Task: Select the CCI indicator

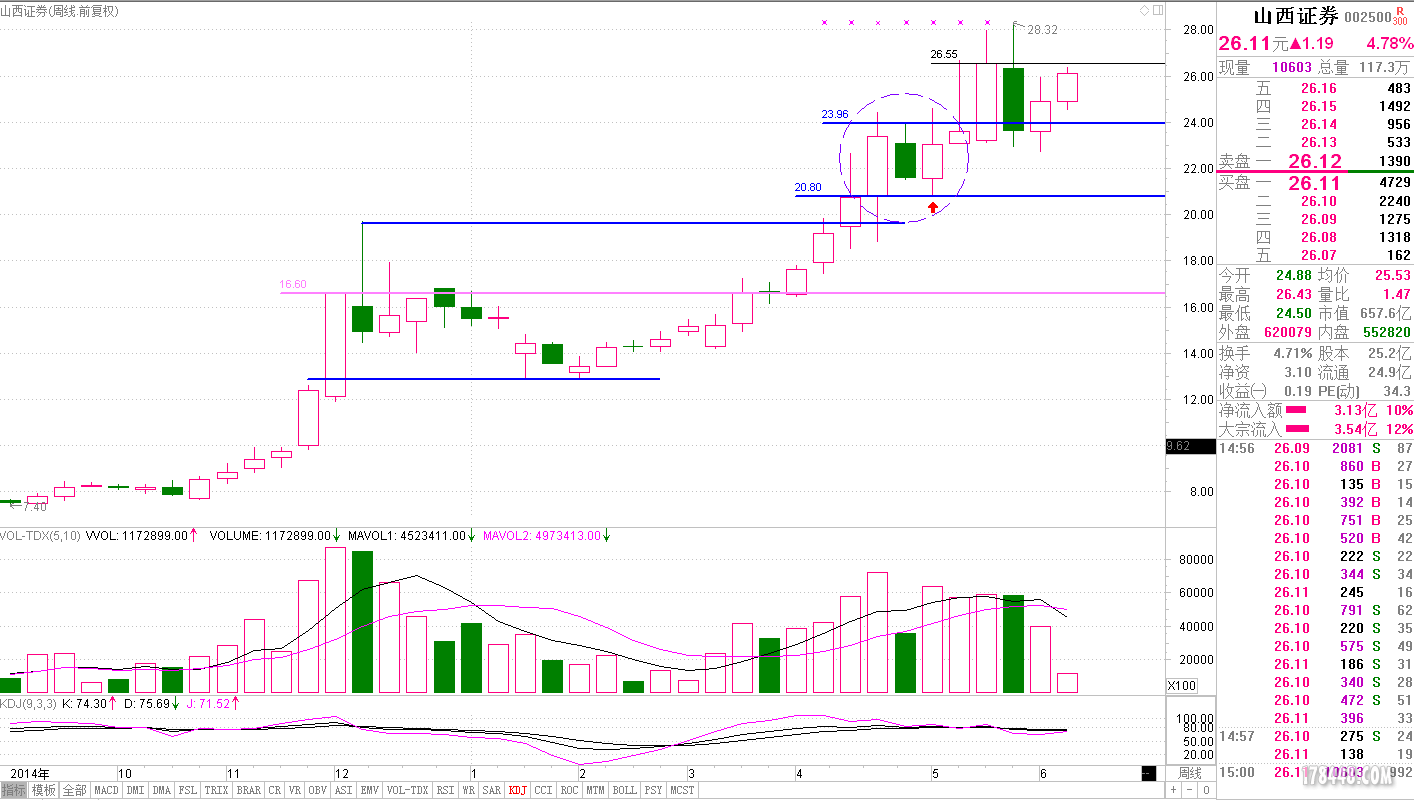Action: (543, 790)
